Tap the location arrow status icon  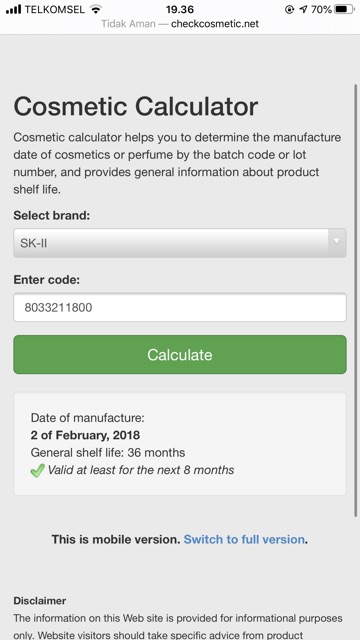302,9
